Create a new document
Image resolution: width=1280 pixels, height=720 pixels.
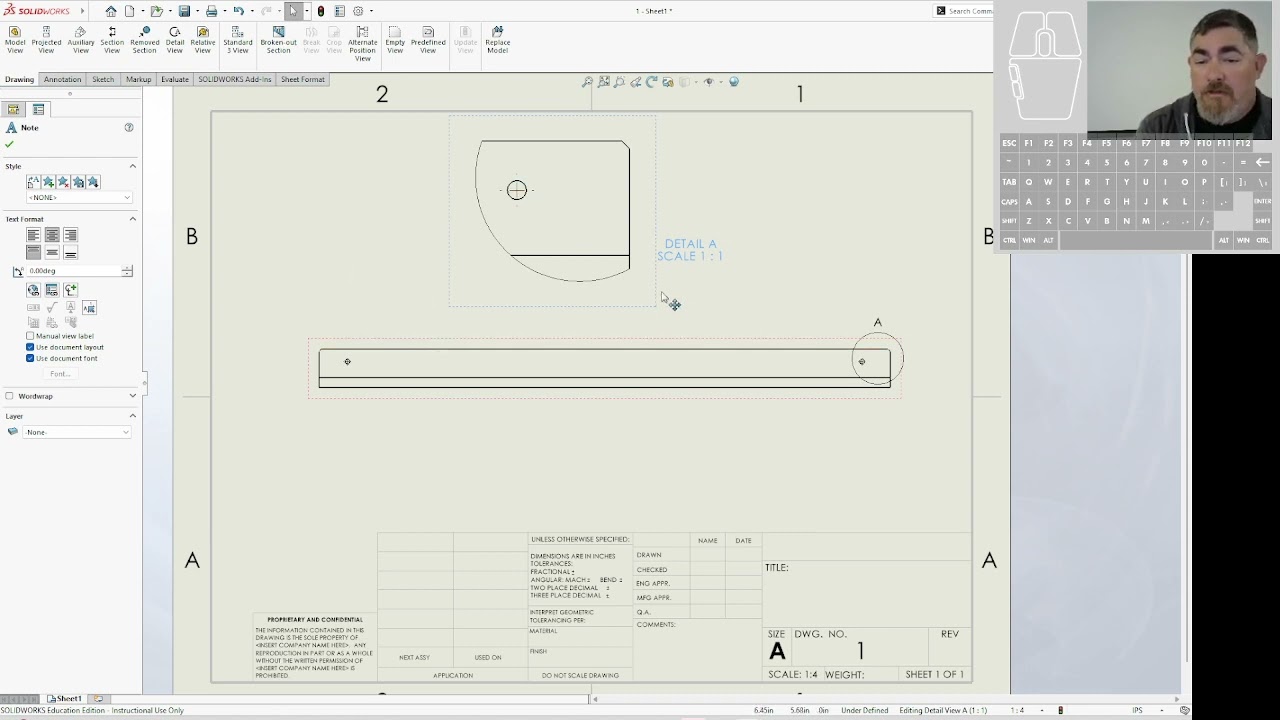coord(130,11)
